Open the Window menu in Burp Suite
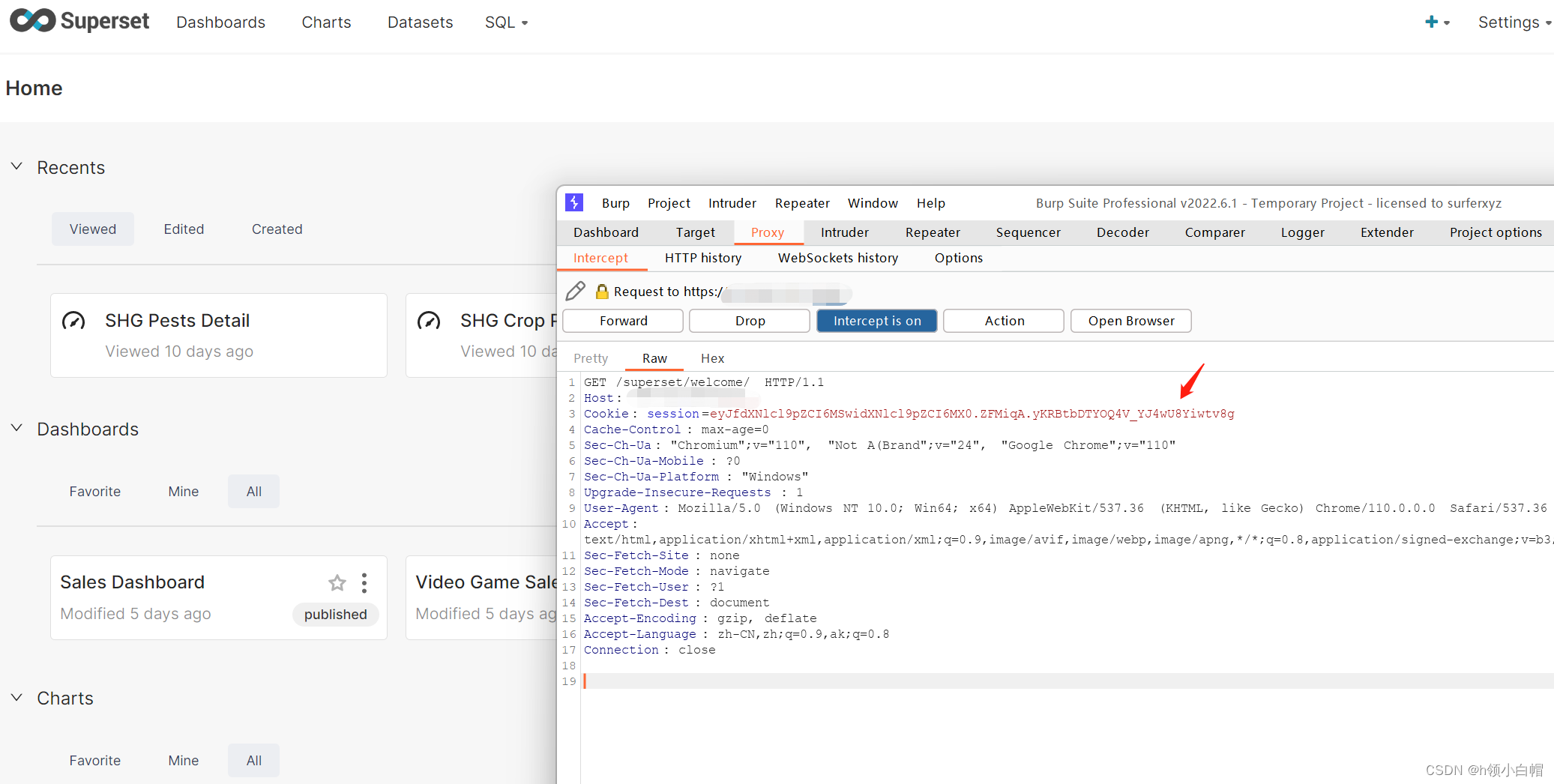1554x784 pixels. 873,203
